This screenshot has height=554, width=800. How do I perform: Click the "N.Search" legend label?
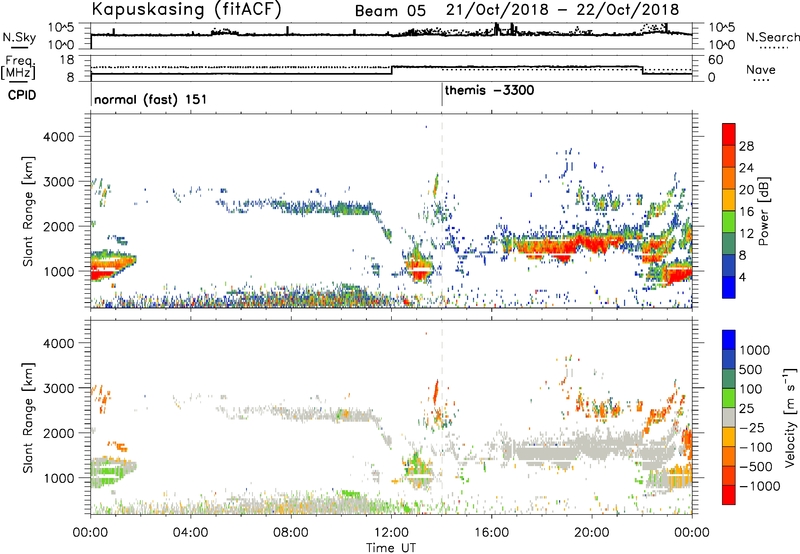(772, 37)
